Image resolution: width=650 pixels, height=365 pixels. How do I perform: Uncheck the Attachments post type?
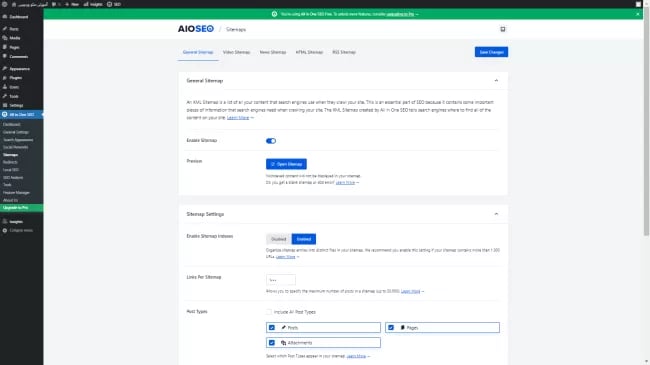tap(272, 343)
